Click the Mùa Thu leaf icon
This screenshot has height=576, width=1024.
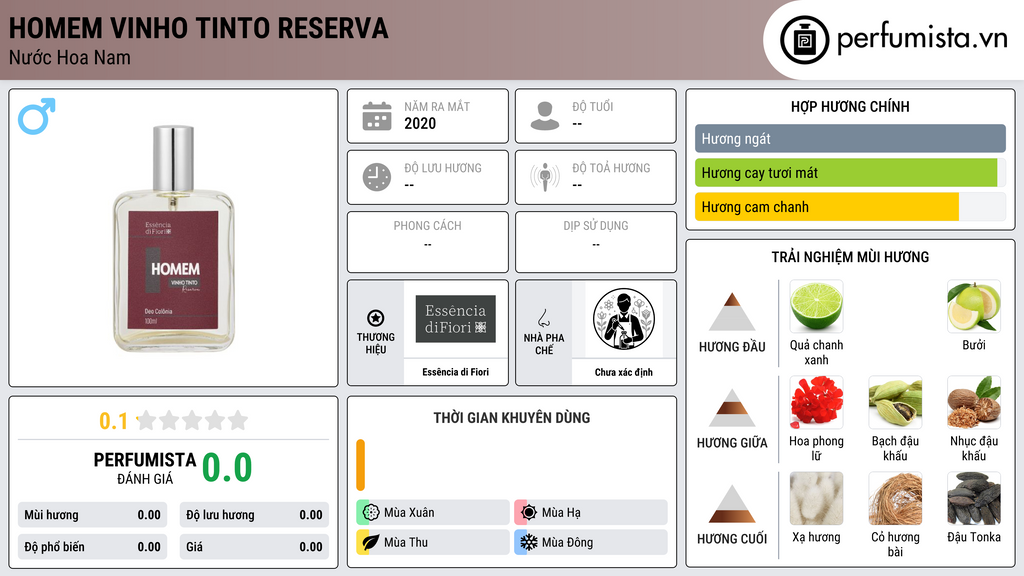coord(371,542)
